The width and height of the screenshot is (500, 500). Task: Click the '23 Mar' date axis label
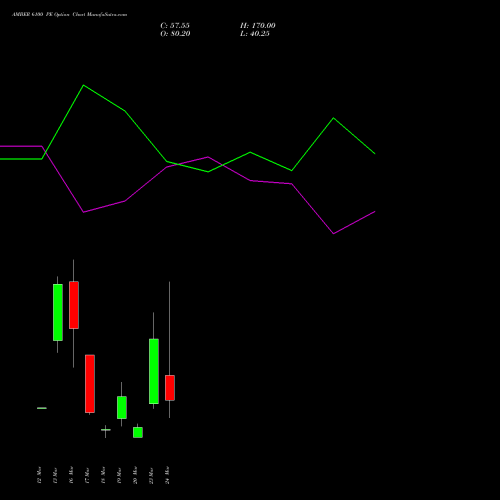coord(151,475)
